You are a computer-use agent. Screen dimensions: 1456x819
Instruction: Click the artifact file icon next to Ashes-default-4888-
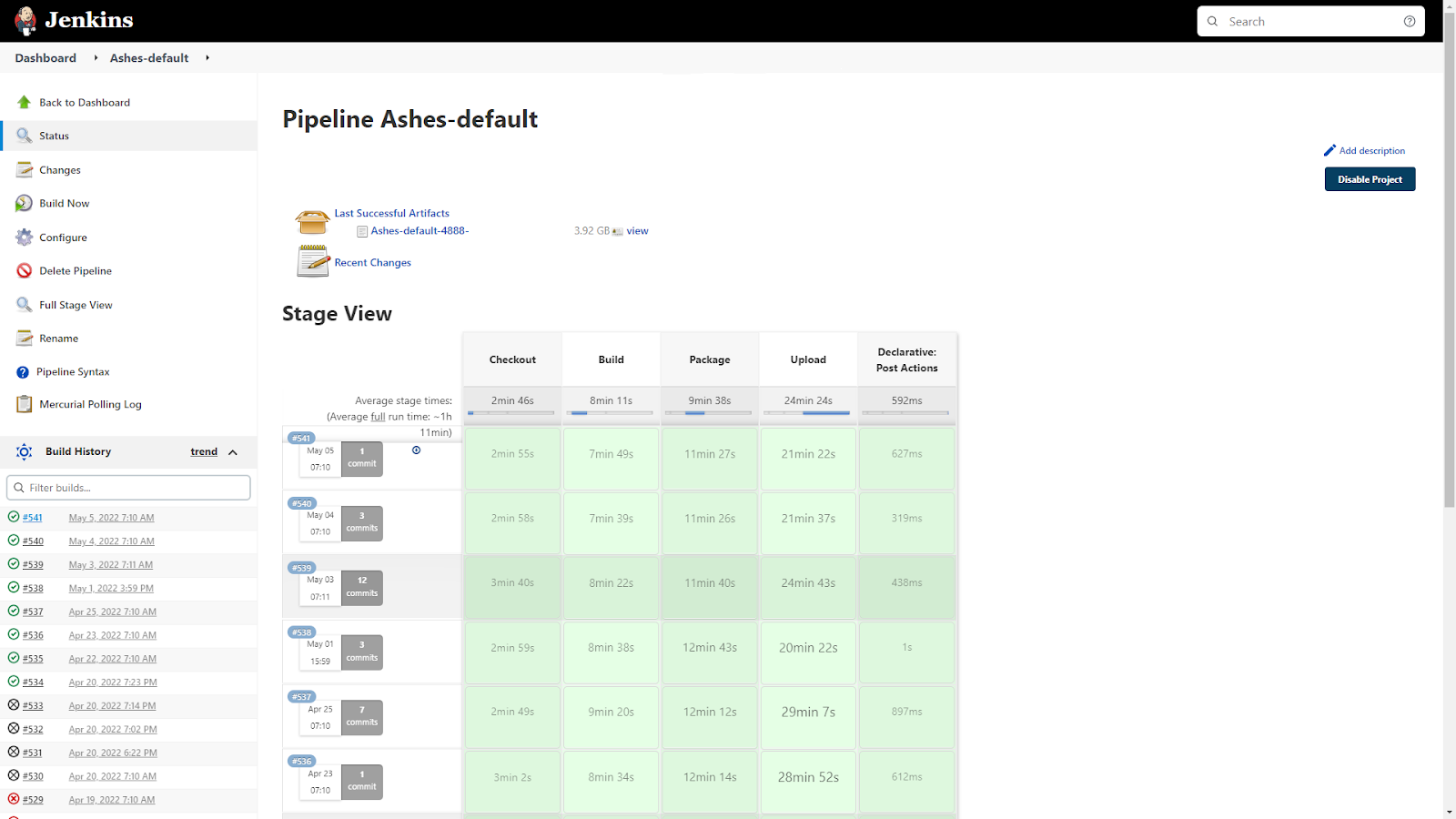coord(362,231)
